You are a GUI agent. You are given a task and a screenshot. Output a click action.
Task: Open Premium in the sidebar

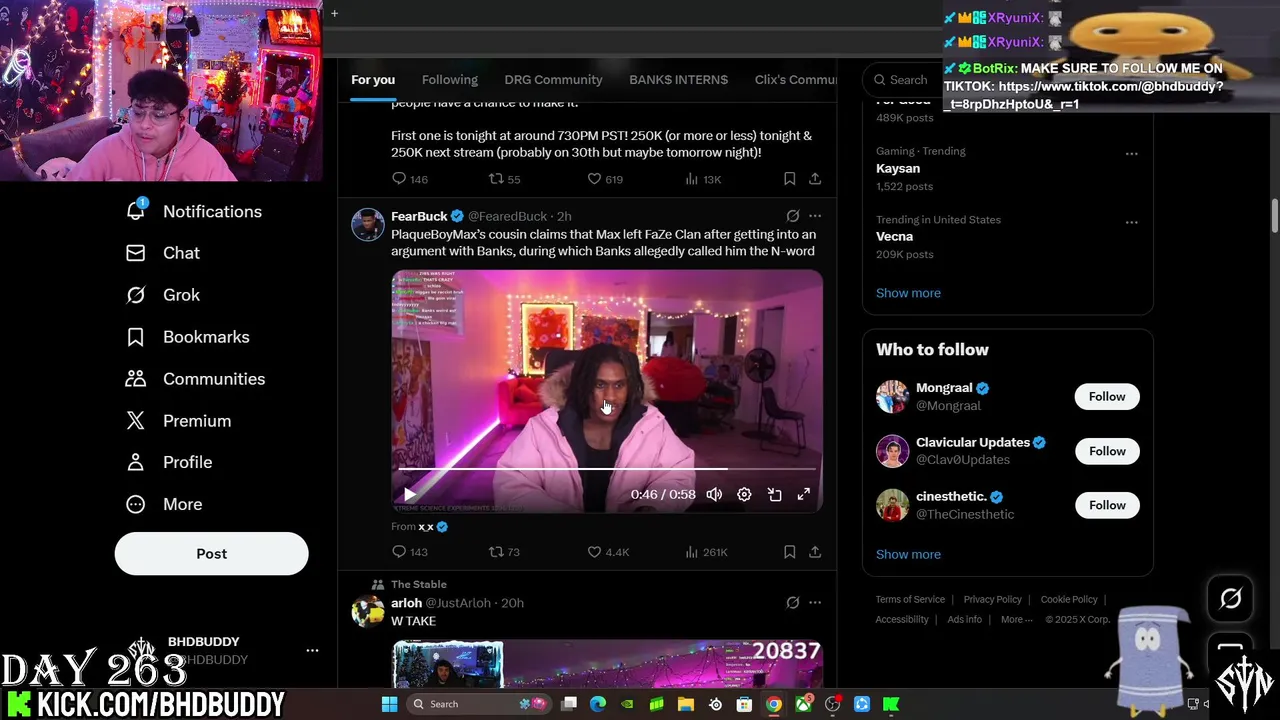[x=178, y=421]
